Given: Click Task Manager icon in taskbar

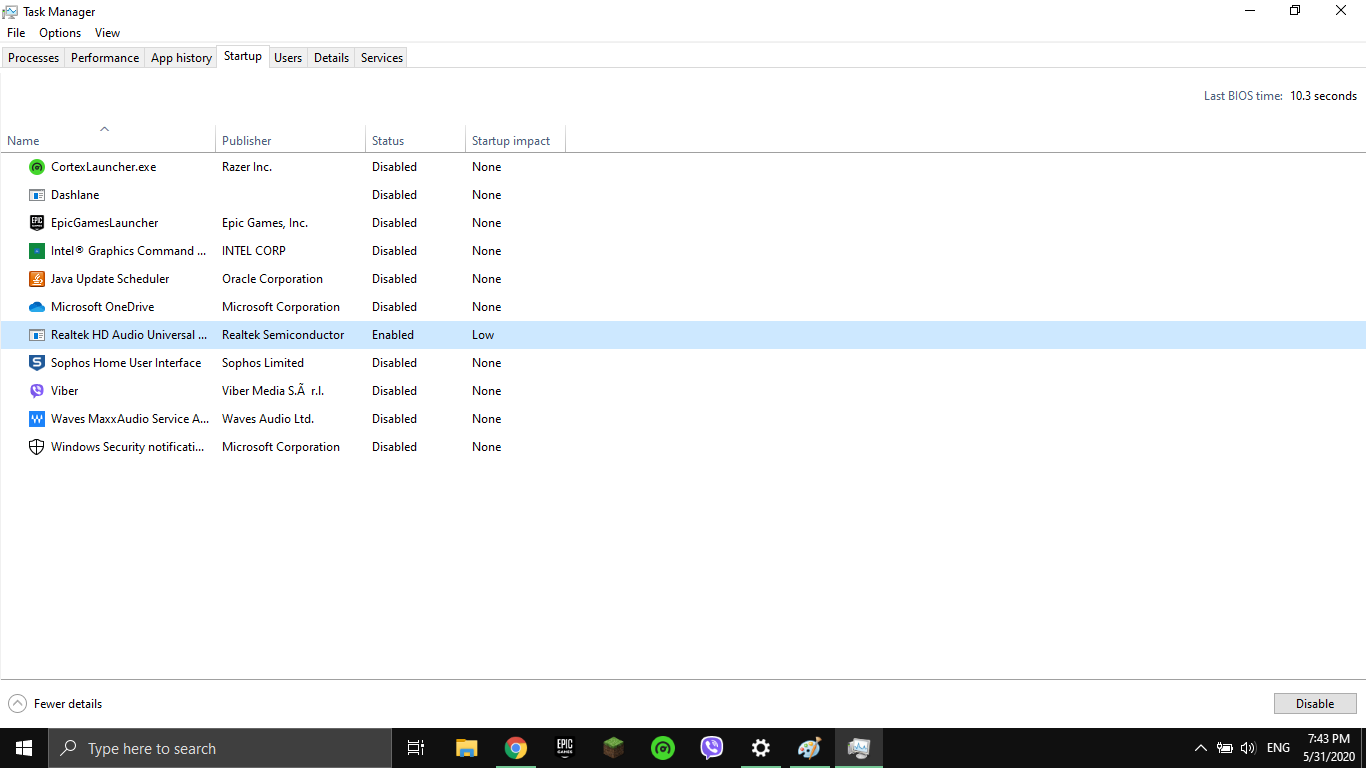Looking at the screenshot, I should point(858,748).
